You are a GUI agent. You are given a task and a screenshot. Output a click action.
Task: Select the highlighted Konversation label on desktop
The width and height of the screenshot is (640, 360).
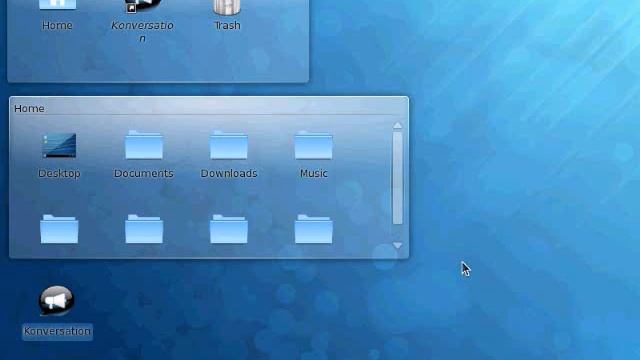pyautogui.click(x=57, y=331)
